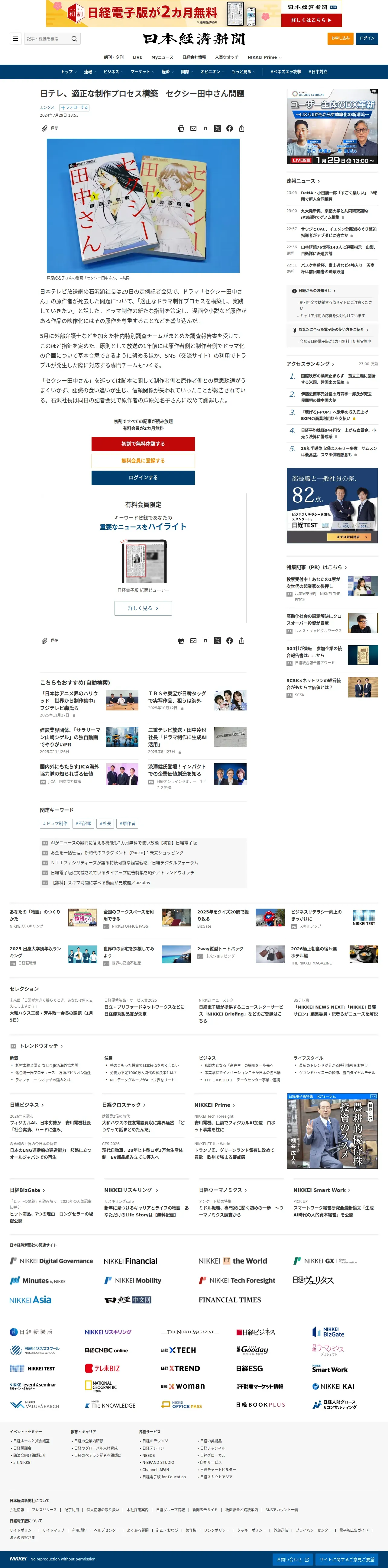Click the #原作者 keyword tag
Screen dimensions: 388x1568
pyautogui.click(x=127, y=823)
